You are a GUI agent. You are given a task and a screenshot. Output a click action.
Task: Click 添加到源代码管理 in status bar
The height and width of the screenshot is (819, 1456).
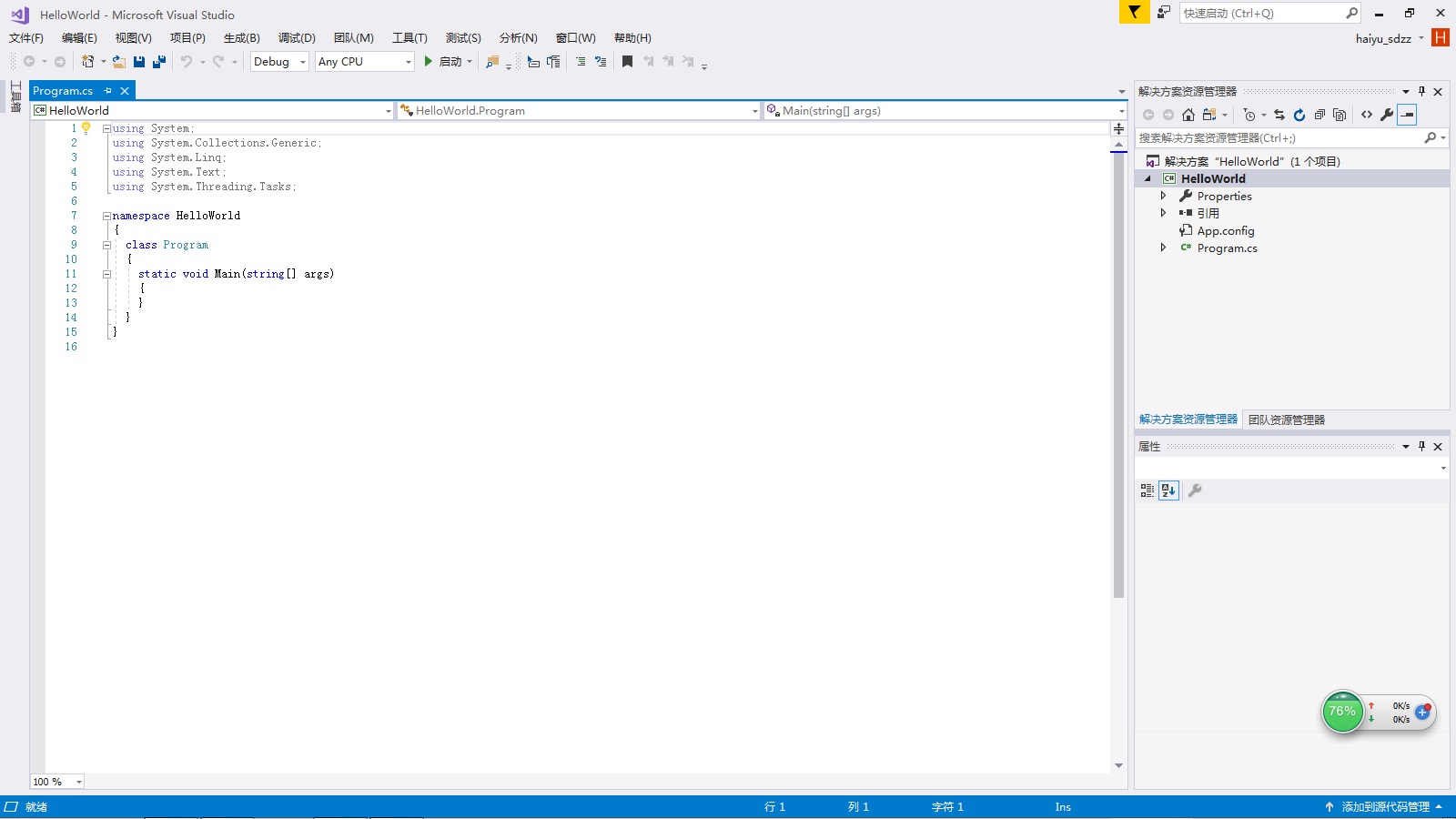[1385, 807]
